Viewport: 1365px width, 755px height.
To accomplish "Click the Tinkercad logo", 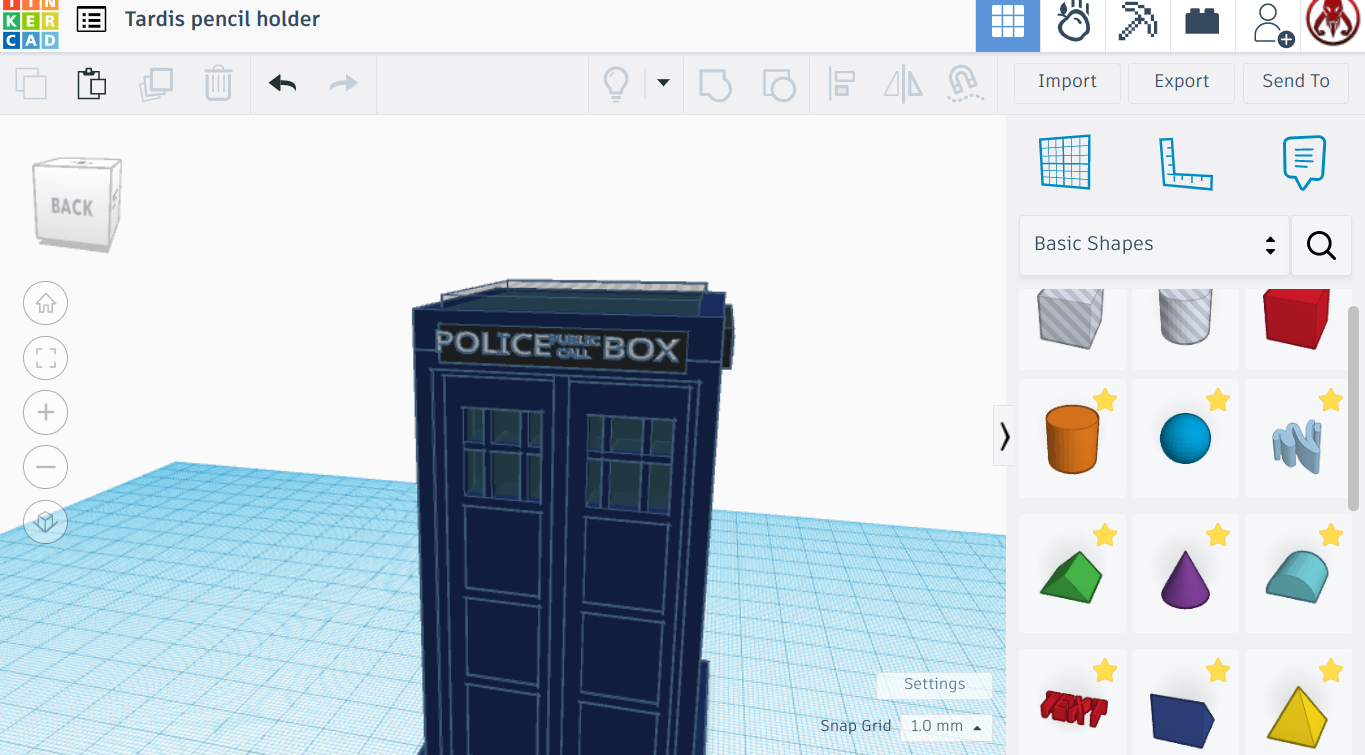I will click(30, 24).
